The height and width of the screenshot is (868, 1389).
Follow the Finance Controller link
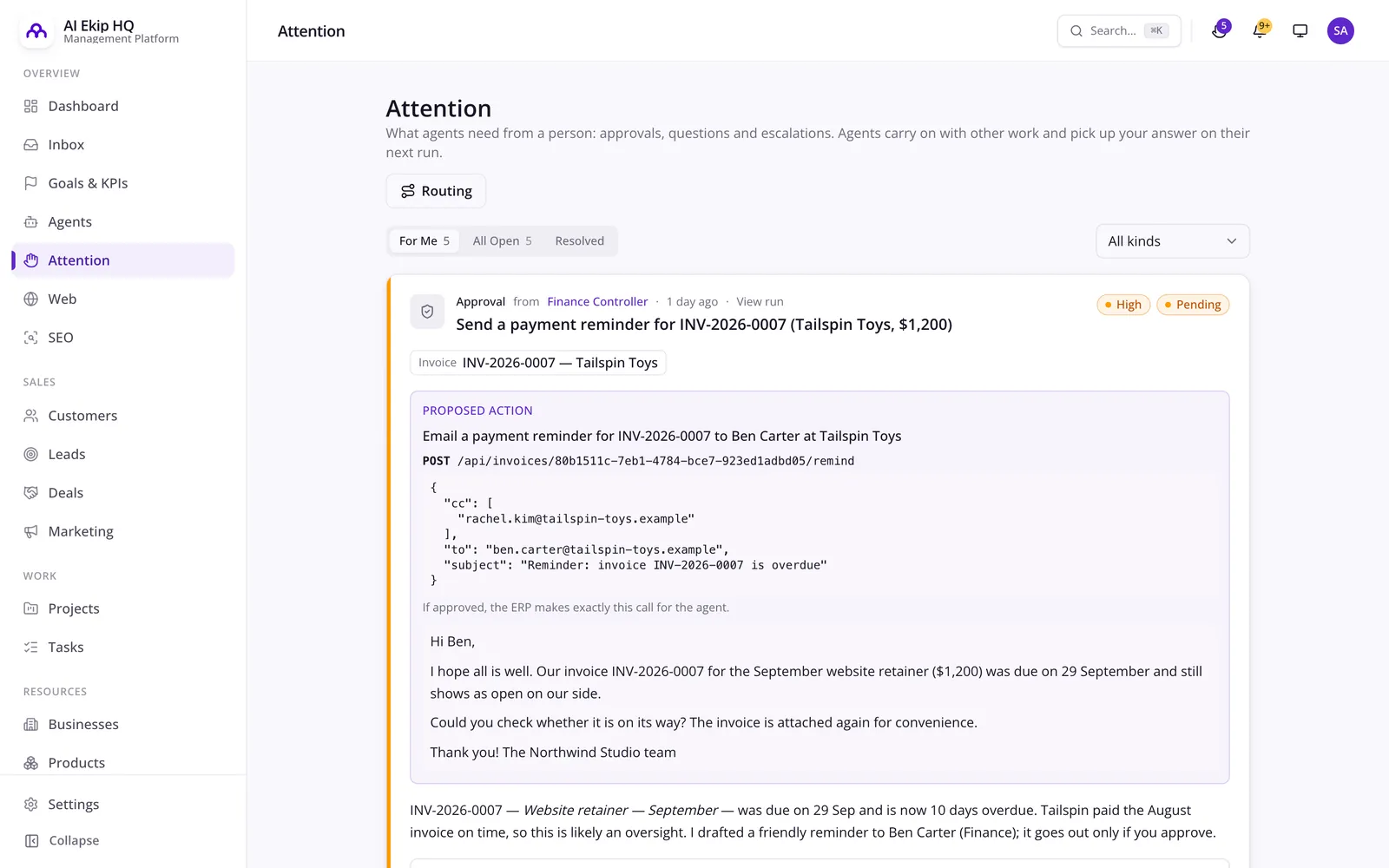tap(597, 302)
